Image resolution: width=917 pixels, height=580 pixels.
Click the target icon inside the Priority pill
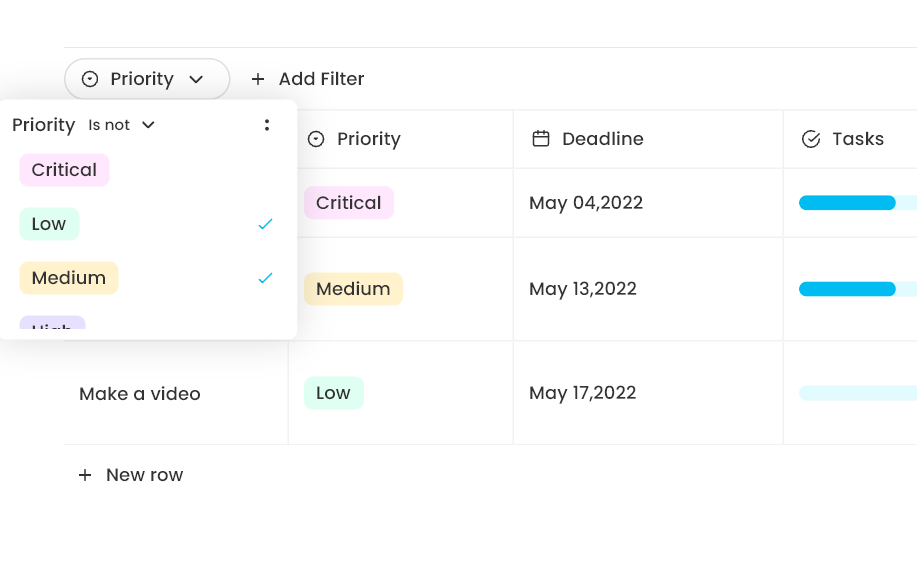click(91, 79)
